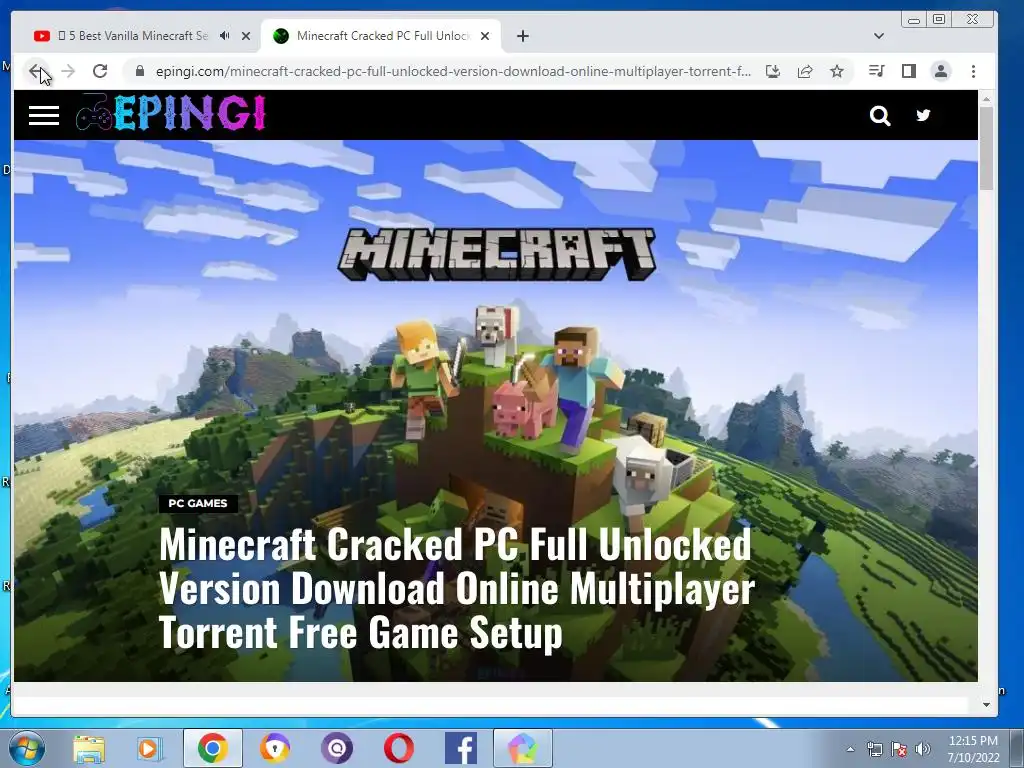Open the Chrome profile avatar
Image resolution: width=1024 pixels, height=768 pixels.
tap(941, 71)
